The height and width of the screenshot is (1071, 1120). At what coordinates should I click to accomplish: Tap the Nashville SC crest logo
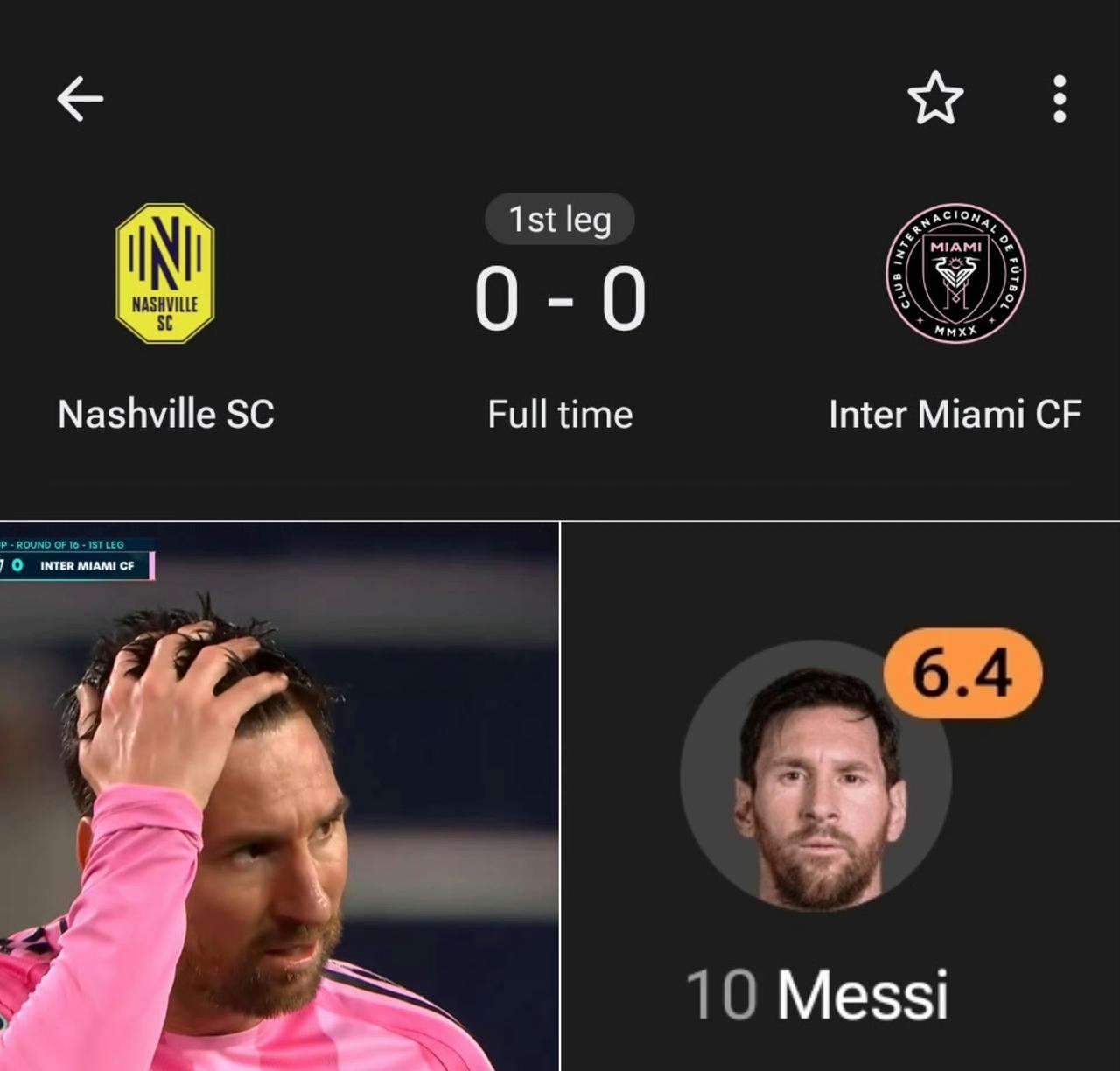click(x=165, y=273)
